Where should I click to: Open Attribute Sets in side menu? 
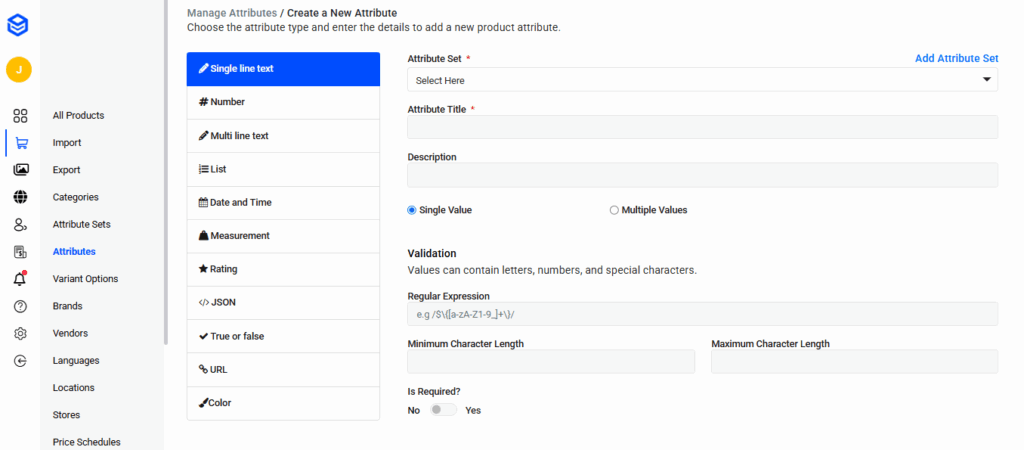click(x=81, y=224)
